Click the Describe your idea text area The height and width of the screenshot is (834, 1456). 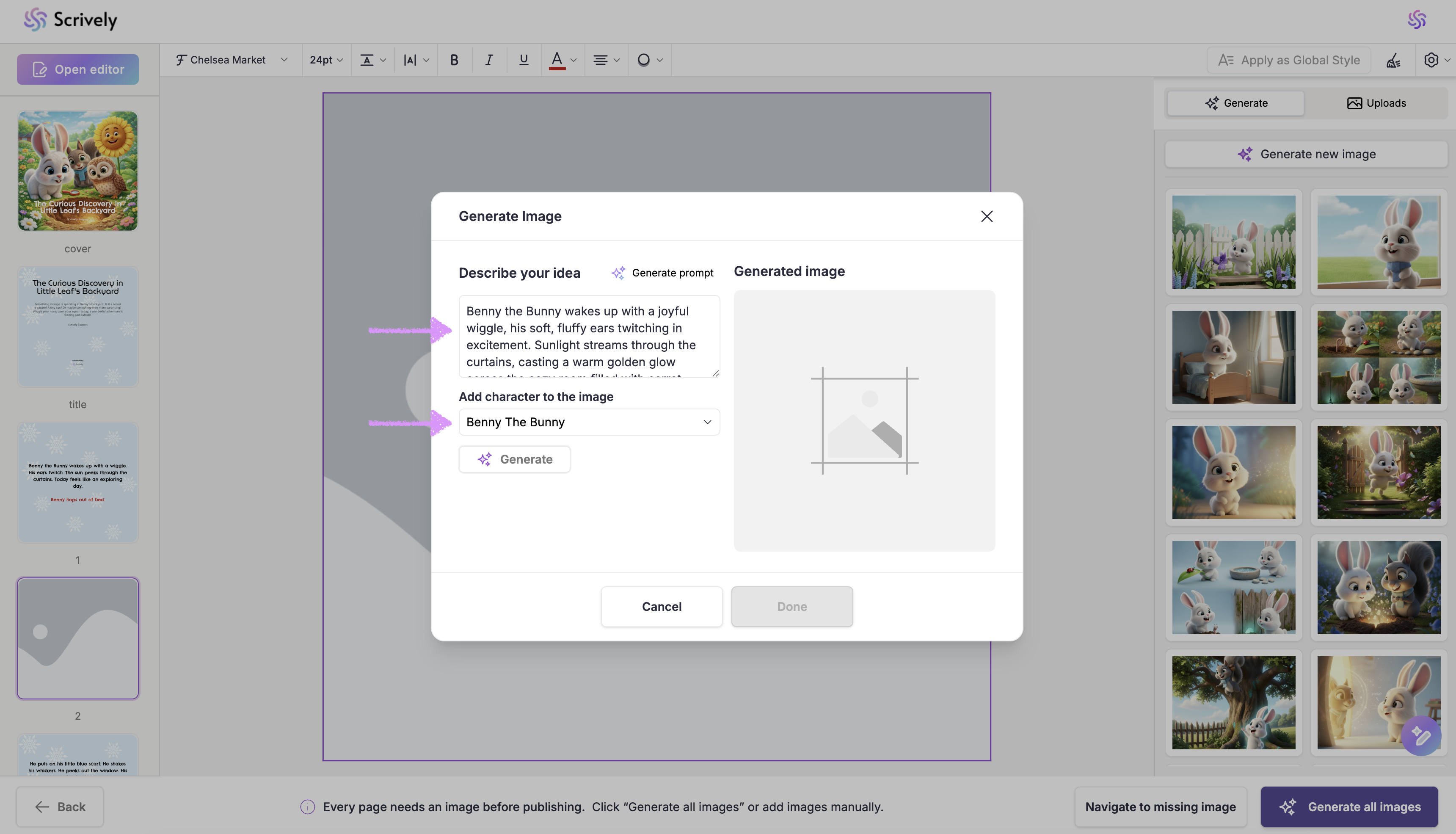click(x=589, y=337)
